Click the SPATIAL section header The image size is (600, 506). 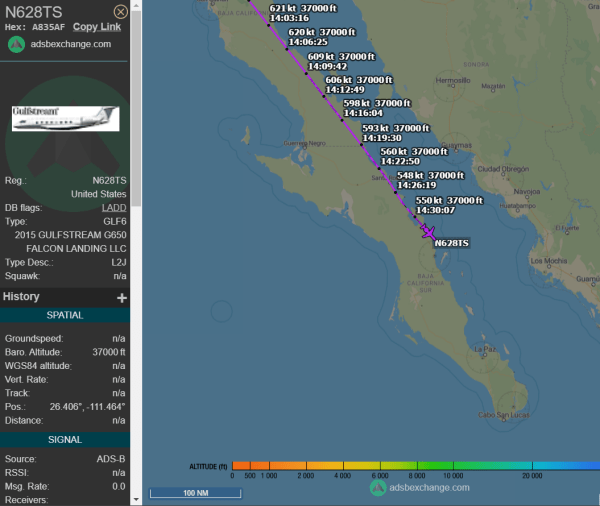65,315
